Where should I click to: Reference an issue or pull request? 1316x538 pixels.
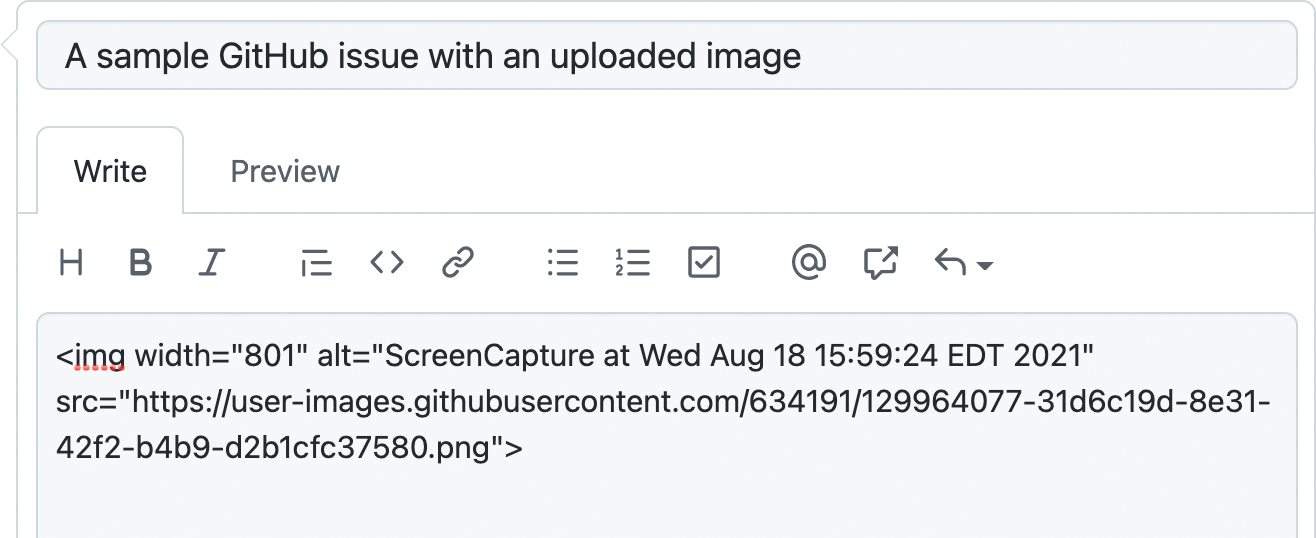[x=880, y=263]
